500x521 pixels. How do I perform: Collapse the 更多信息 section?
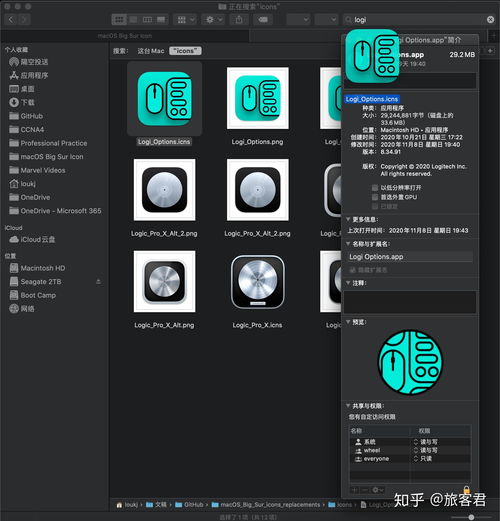[348, 219]
